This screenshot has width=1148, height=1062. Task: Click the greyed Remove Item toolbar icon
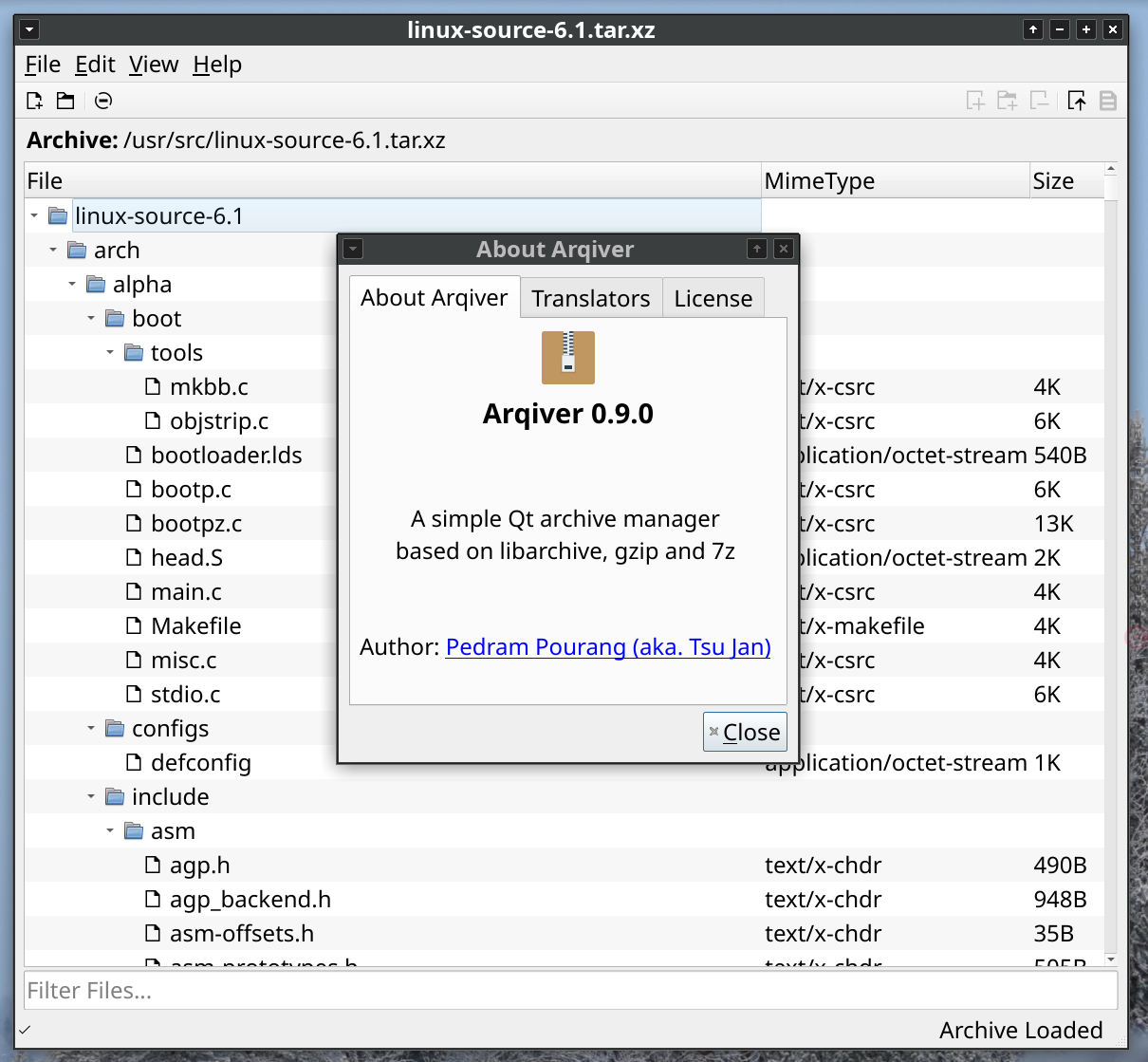click(x=1040, y=101)
